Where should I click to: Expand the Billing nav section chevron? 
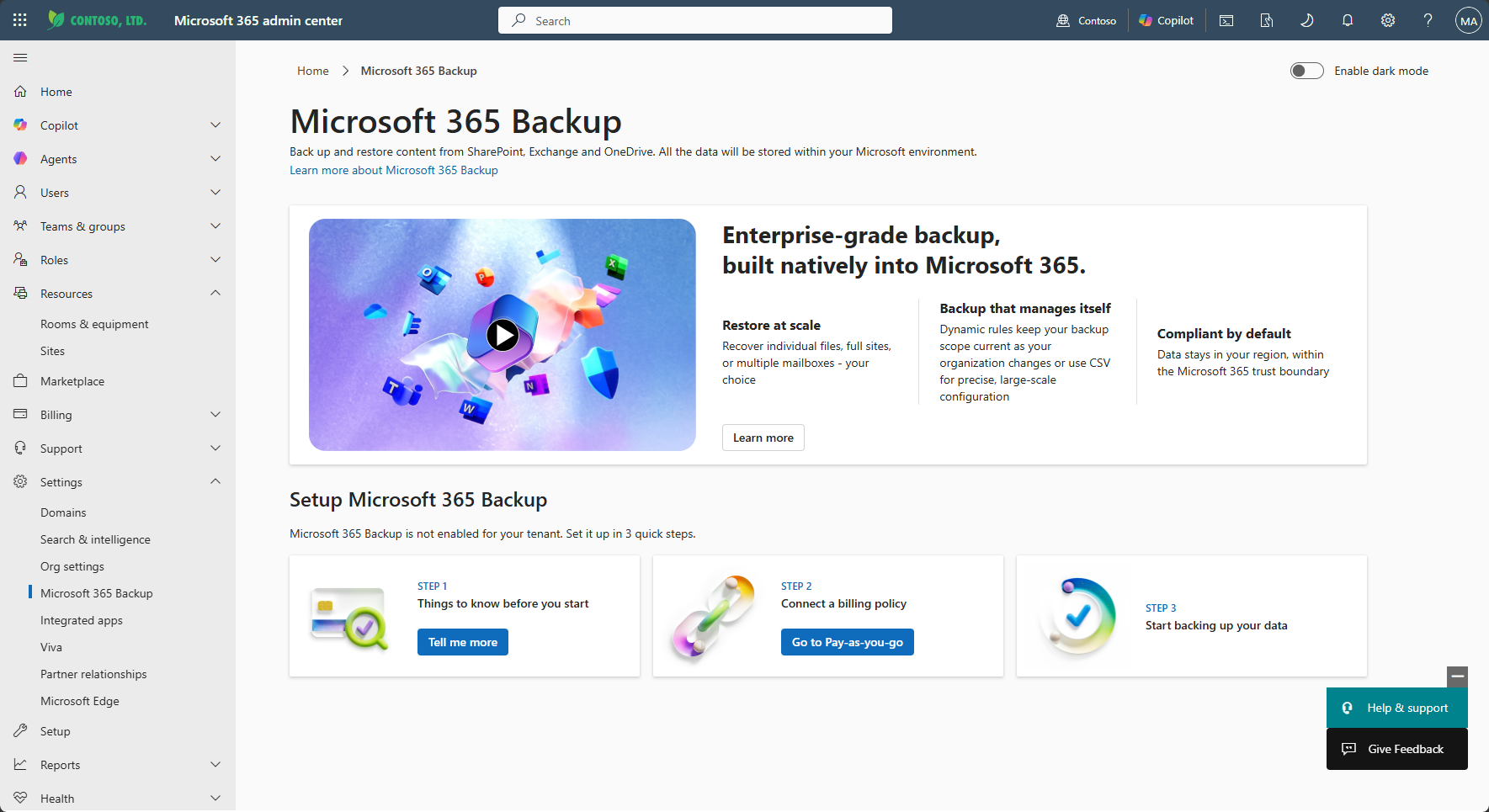pyautogui.click(x=215, y=415)
